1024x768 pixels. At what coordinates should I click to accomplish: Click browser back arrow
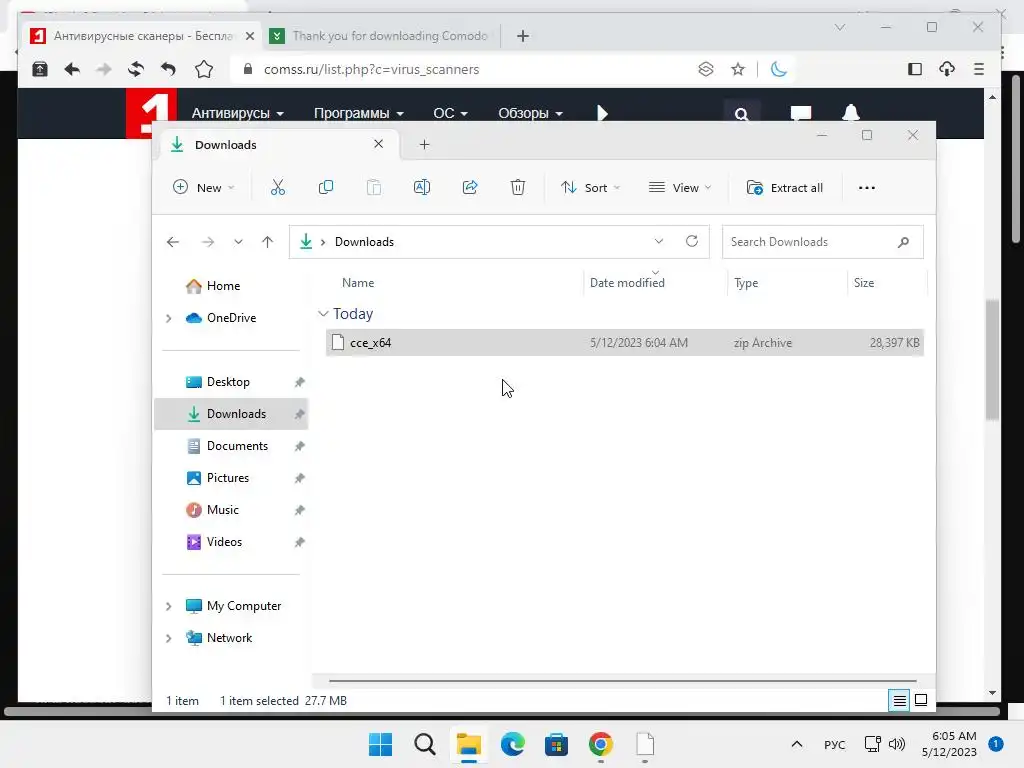[72, 69]
